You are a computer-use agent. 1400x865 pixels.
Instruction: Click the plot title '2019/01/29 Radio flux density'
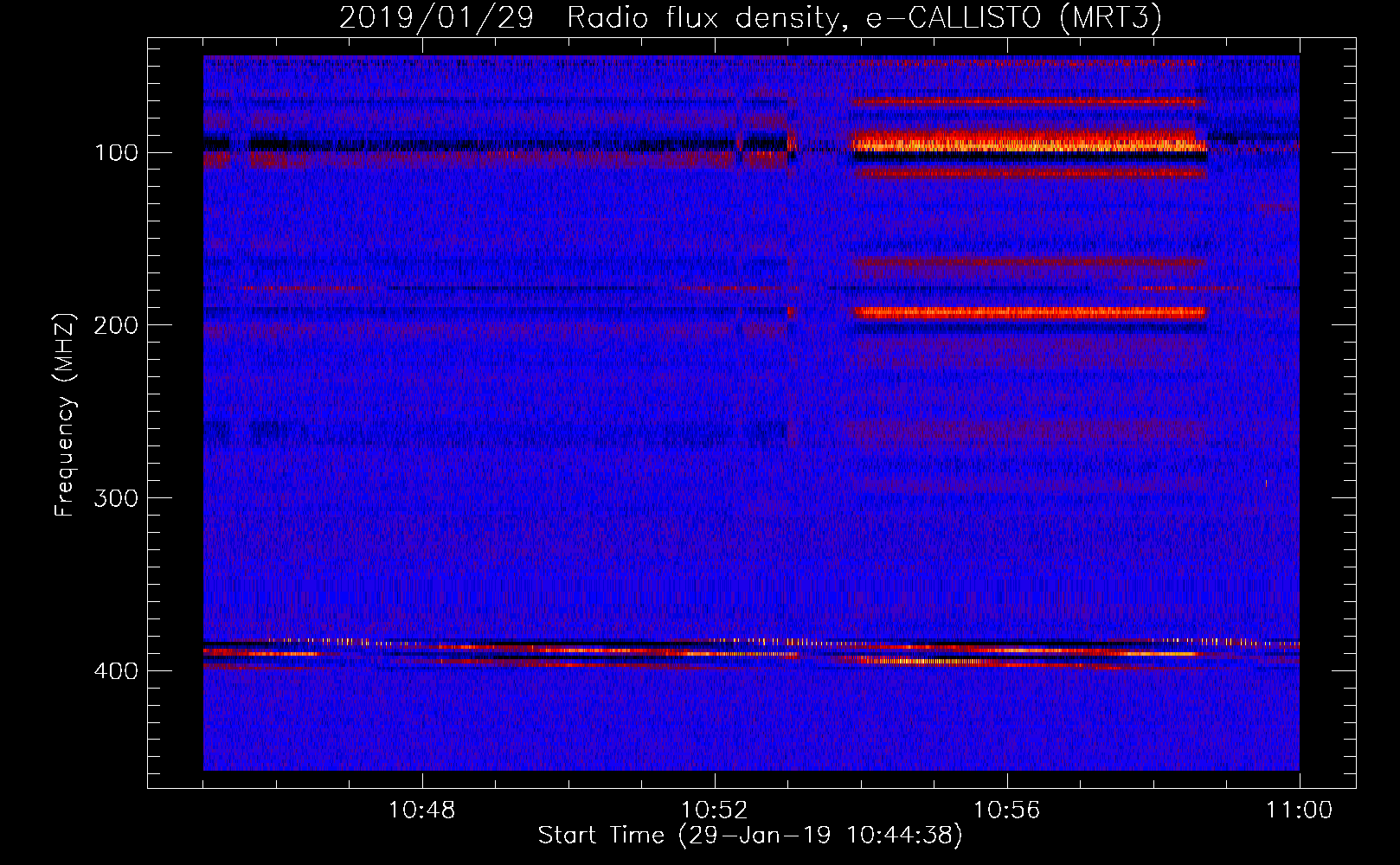tap(588, 17)
